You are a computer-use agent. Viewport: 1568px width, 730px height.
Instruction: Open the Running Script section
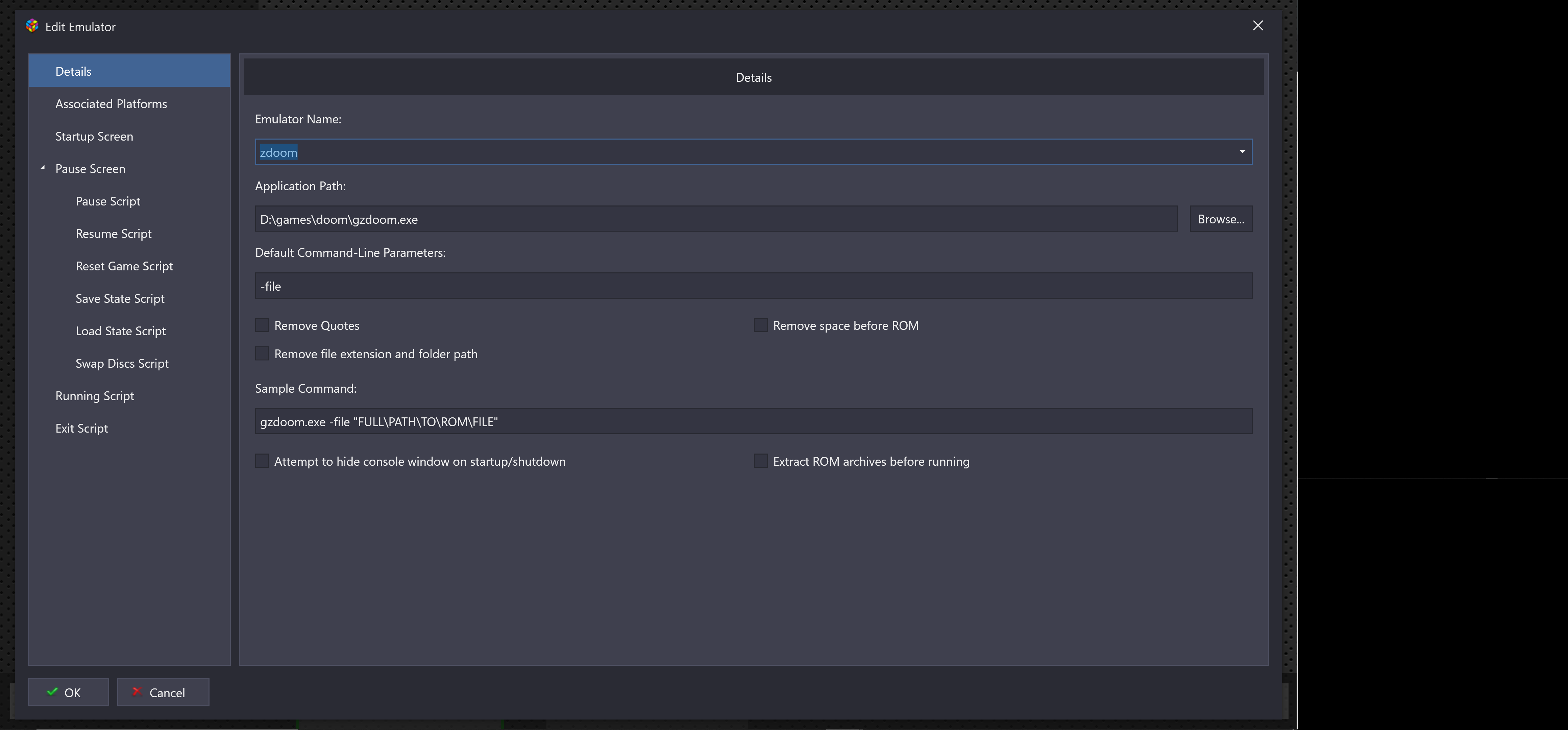point(94,396)
